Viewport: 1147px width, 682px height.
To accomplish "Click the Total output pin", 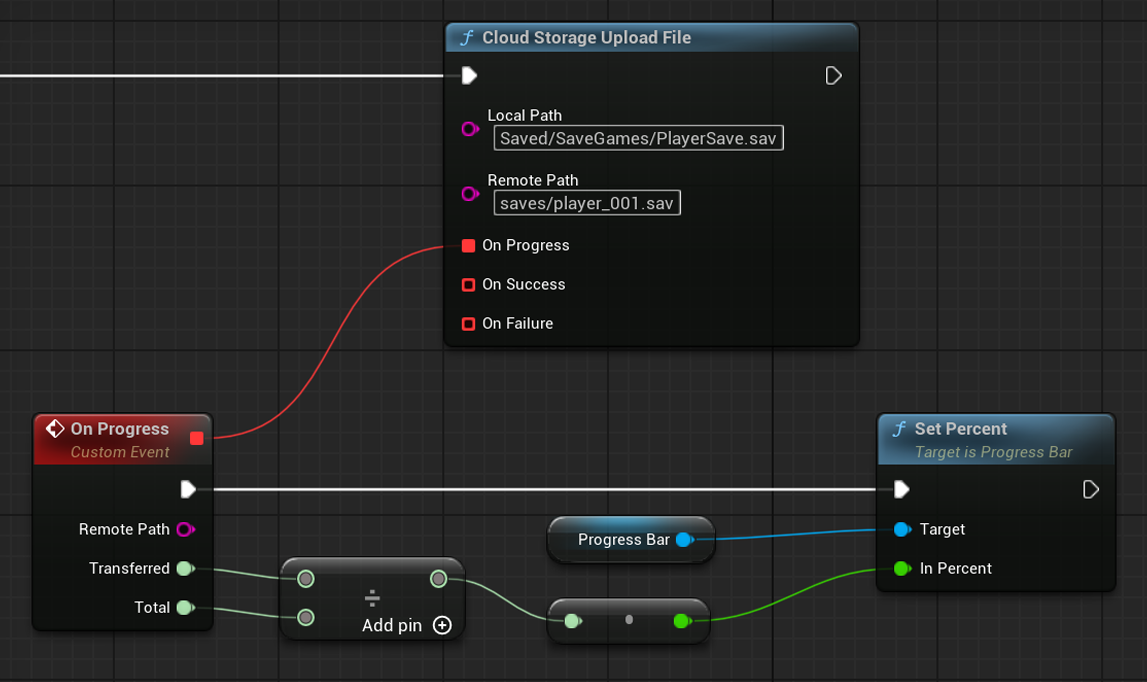I will click(x=184, y=608).
